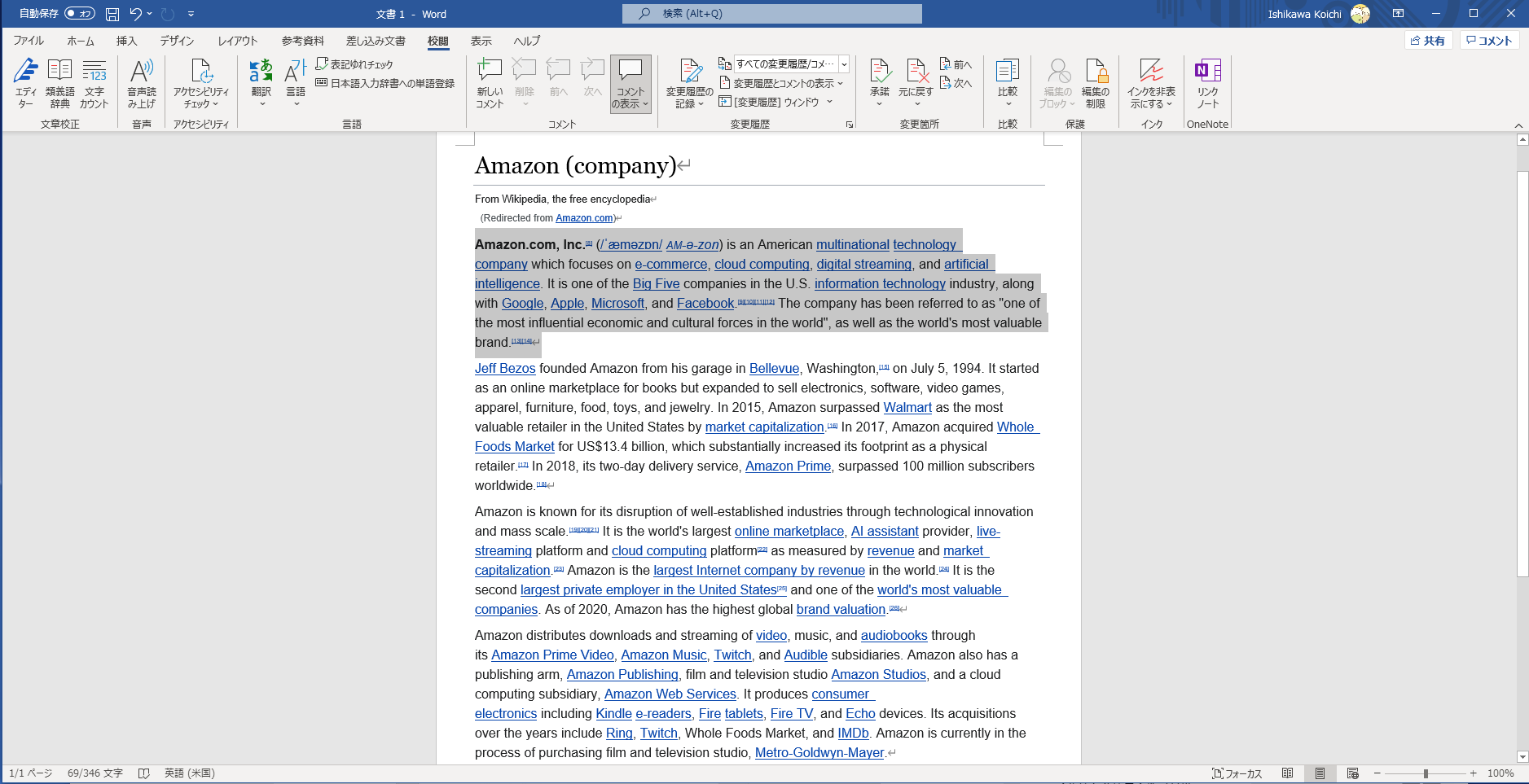Undo the last action in Quick Access
Viewport: 1529px width, 784px height.
135,14
